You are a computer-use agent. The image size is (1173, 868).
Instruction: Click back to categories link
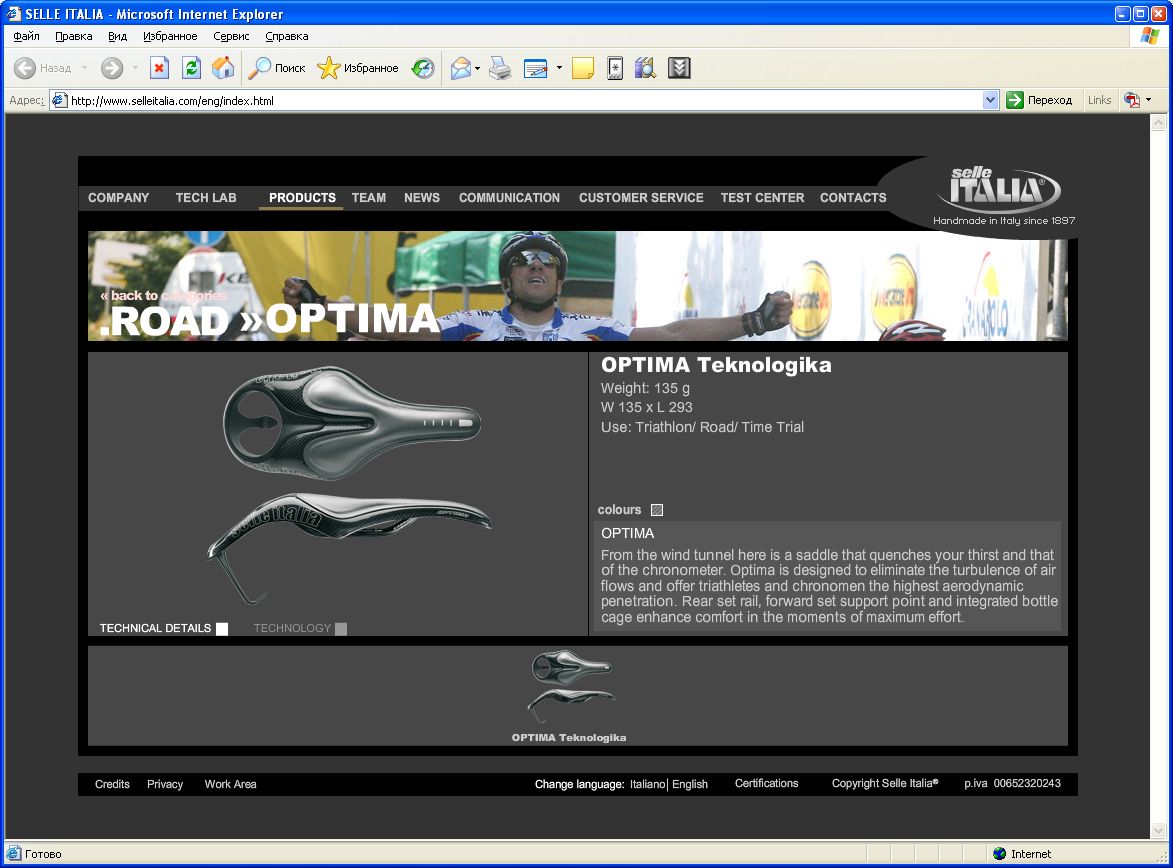coord(163,296)
